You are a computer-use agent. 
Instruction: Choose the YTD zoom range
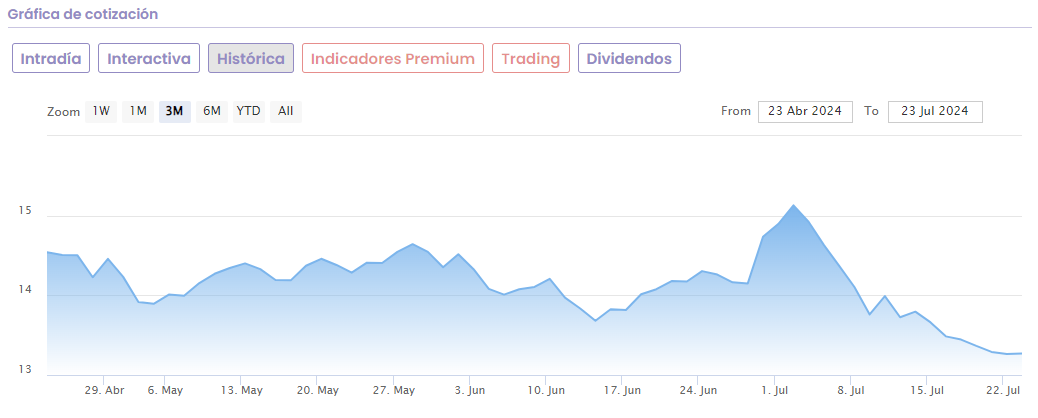click(x=248, y=111)
